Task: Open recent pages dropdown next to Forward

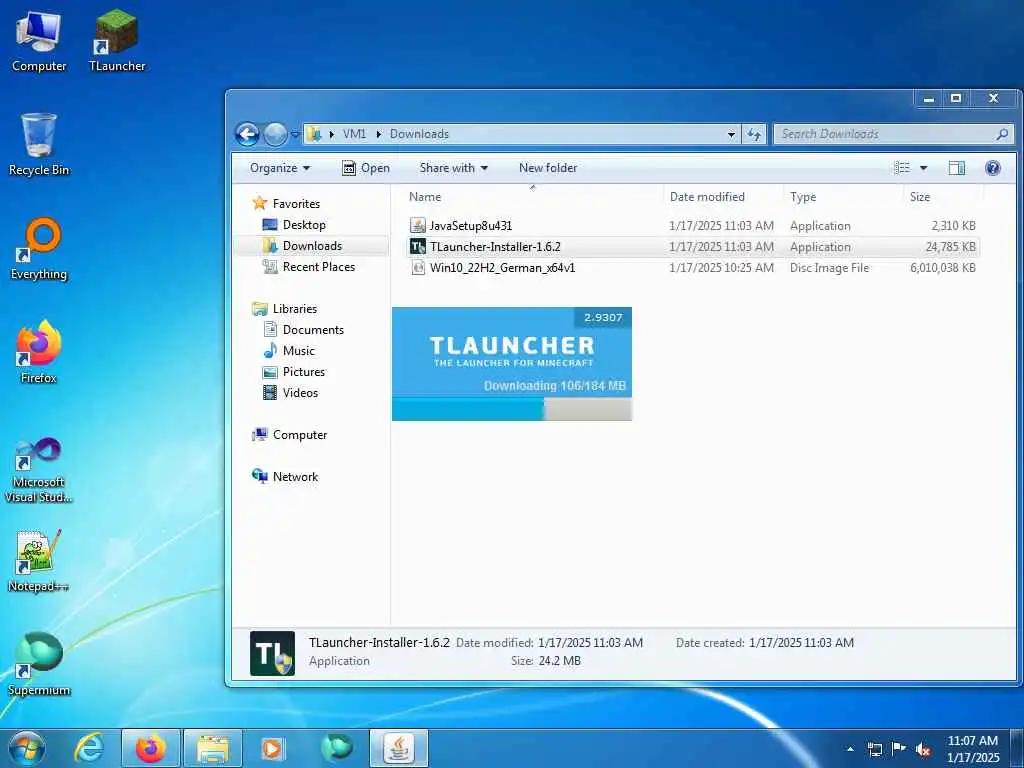Action: pyautogui.click(x=295, y=135)
